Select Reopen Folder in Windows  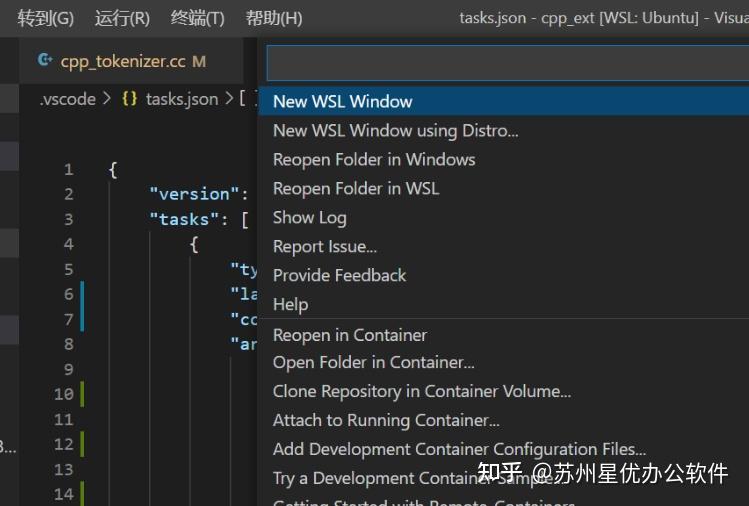374,159
